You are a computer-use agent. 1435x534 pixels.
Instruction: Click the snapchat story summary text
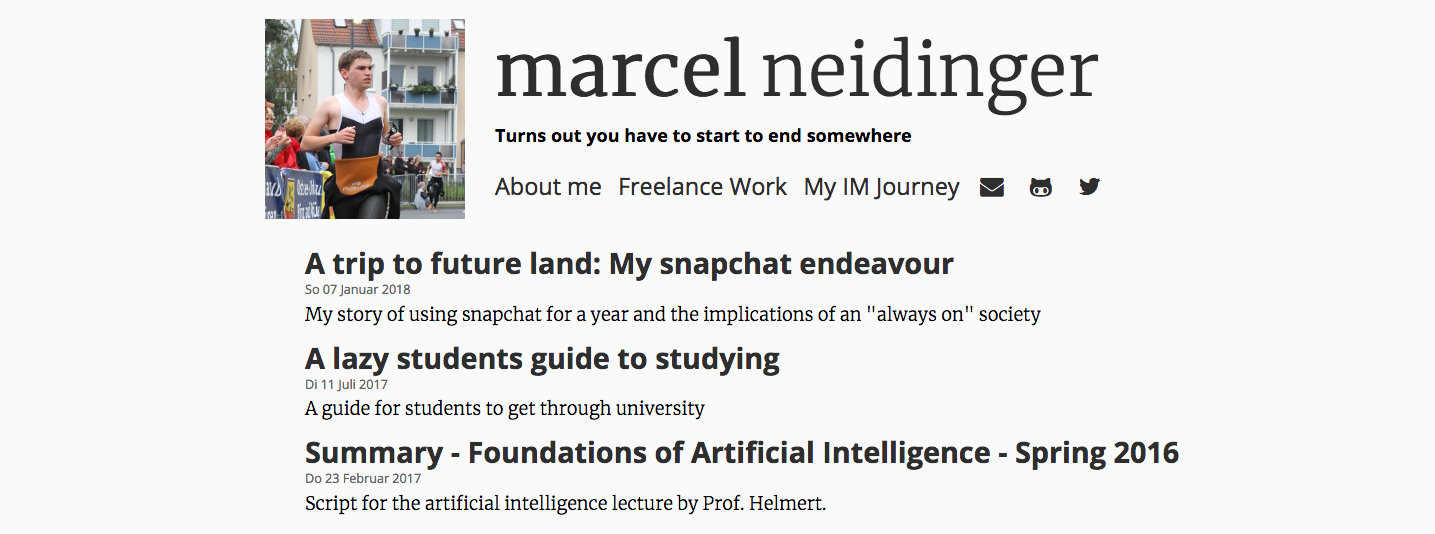(673, 314)
